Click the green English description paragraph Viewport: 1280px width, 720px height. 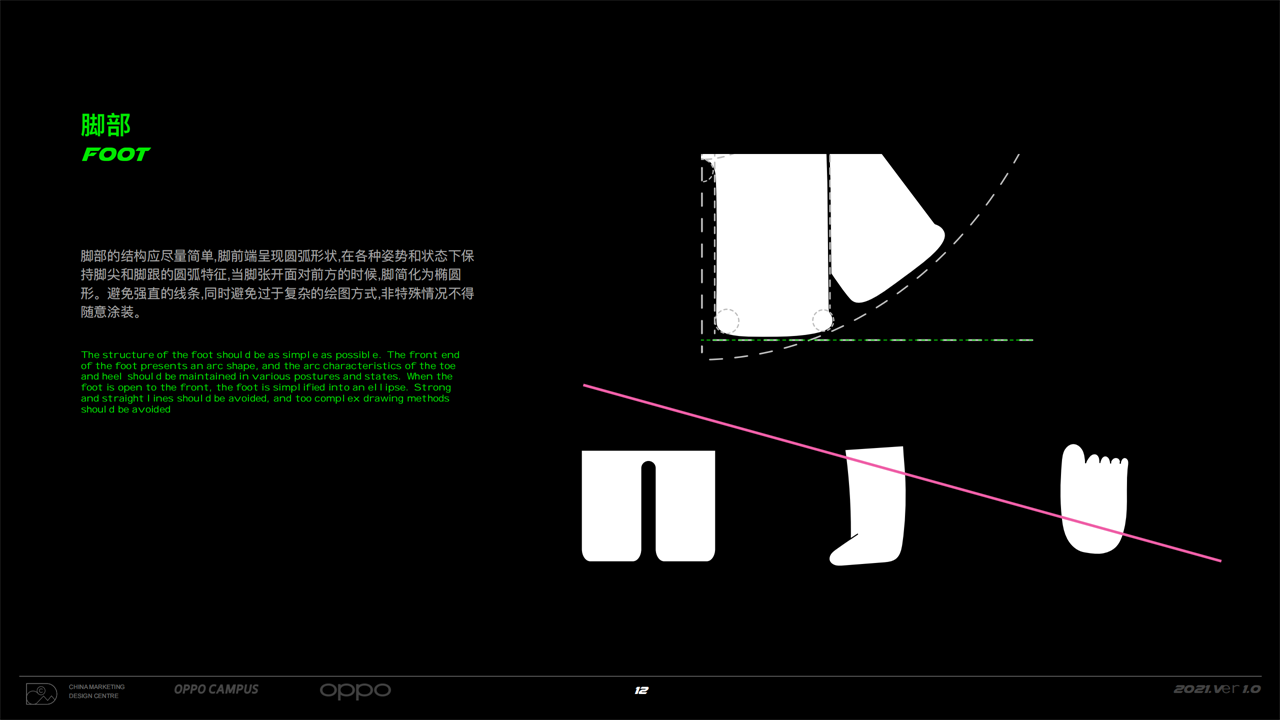tap(270, 382)
